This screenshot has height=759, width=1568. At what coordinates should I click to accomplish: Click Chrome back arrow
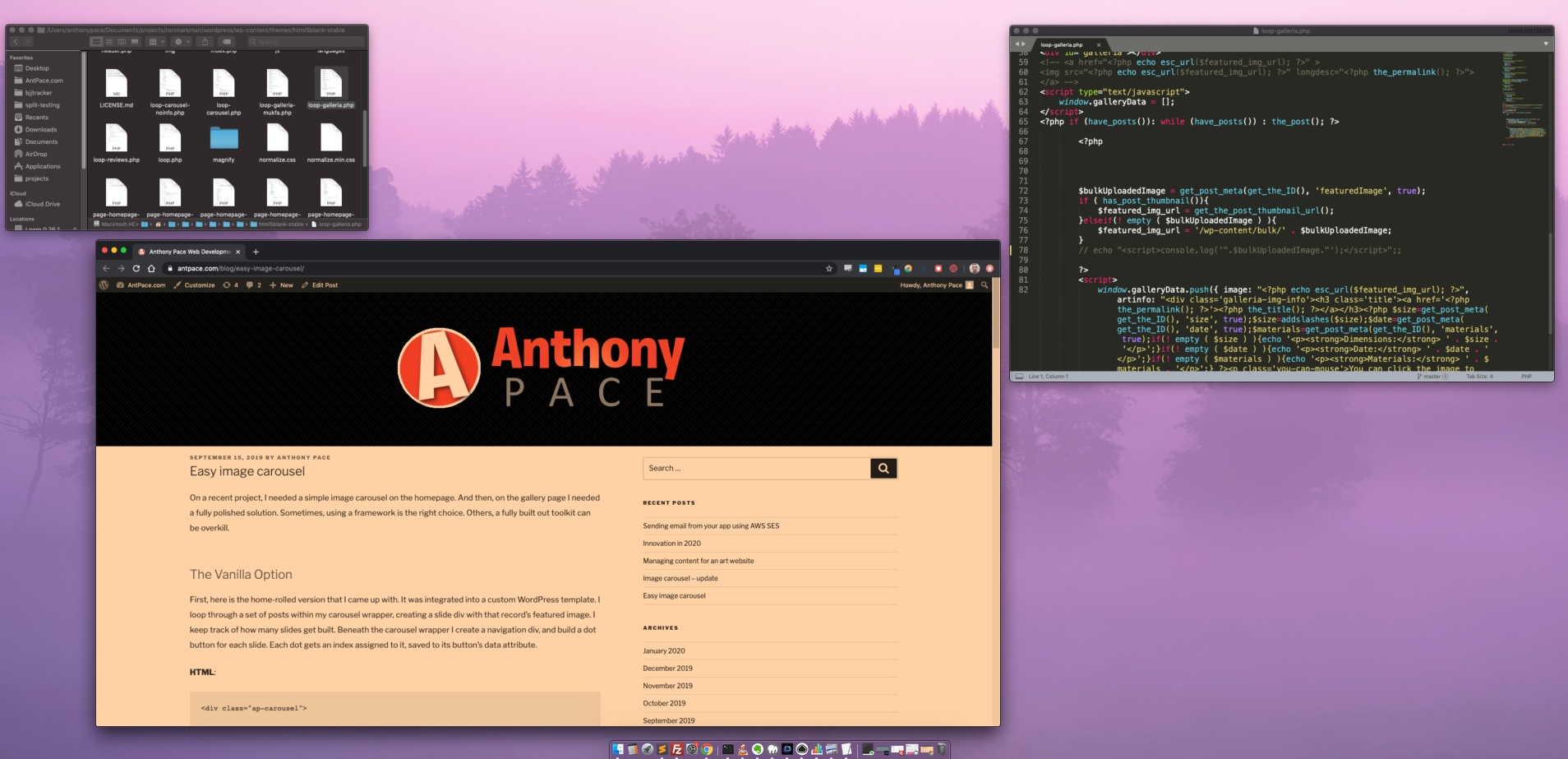point(106,268)
